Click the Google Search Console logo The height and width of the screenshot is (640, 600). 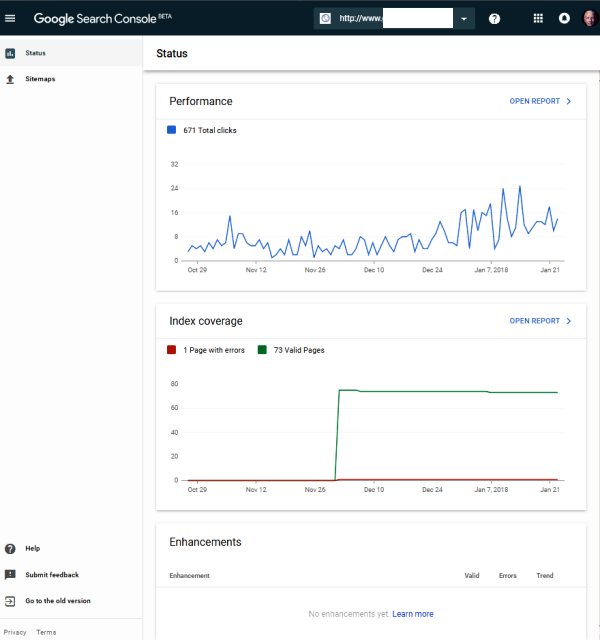pyautogui.click(x=102, y=18)
